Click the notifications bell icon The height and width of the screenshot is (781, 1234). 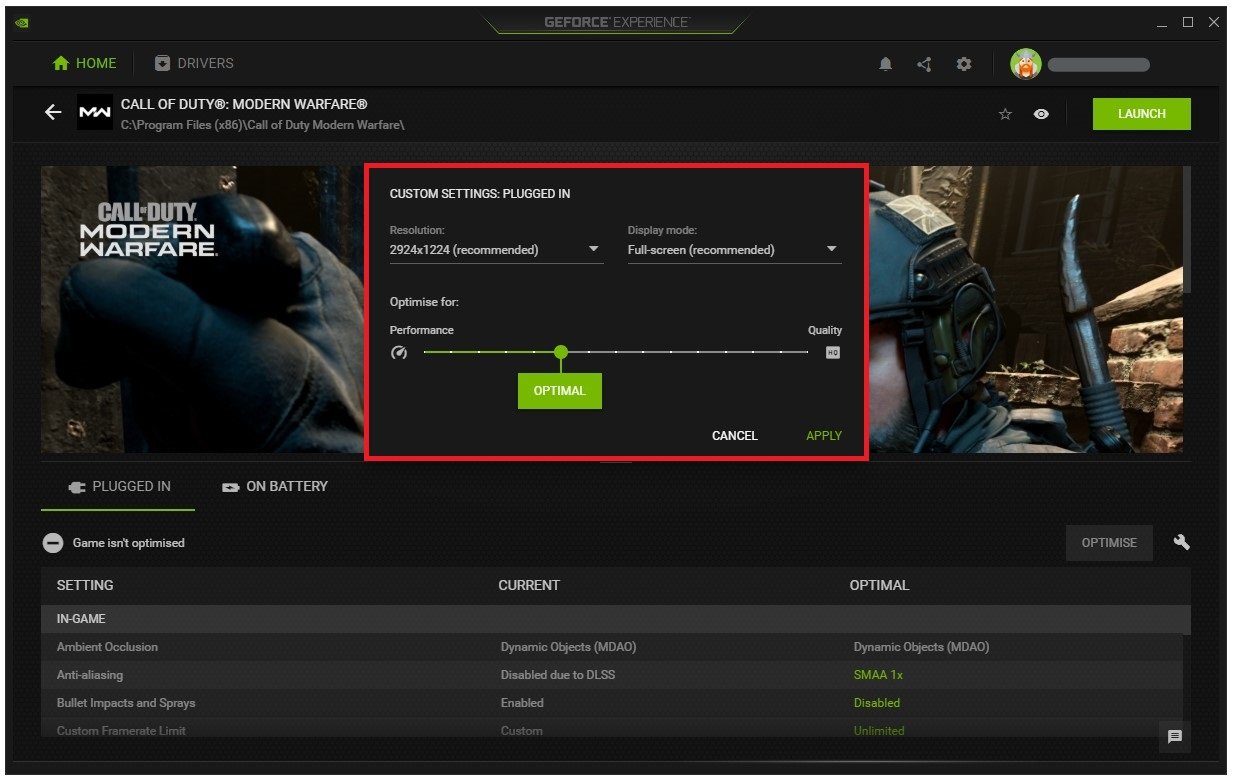885,64
